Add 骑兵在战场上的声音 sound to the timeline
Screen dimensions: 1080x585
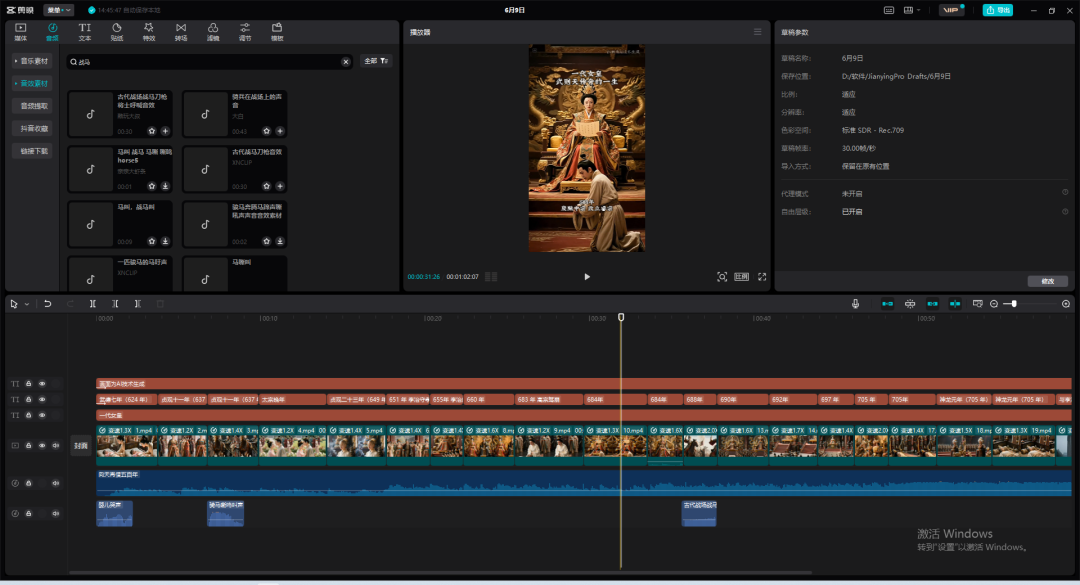coord(280,131)
